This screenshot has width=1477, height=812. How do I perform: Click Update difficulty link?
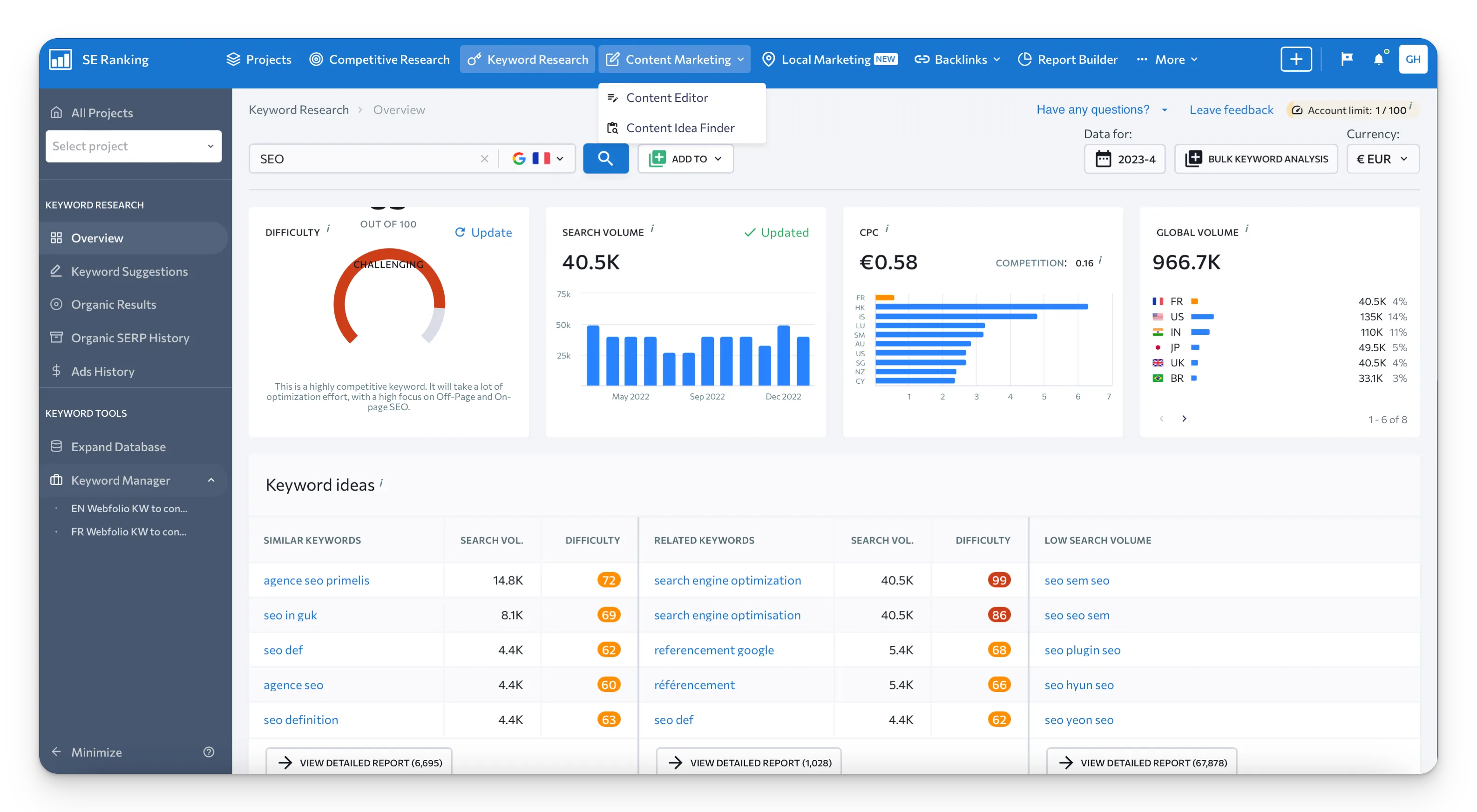[483, 232]
